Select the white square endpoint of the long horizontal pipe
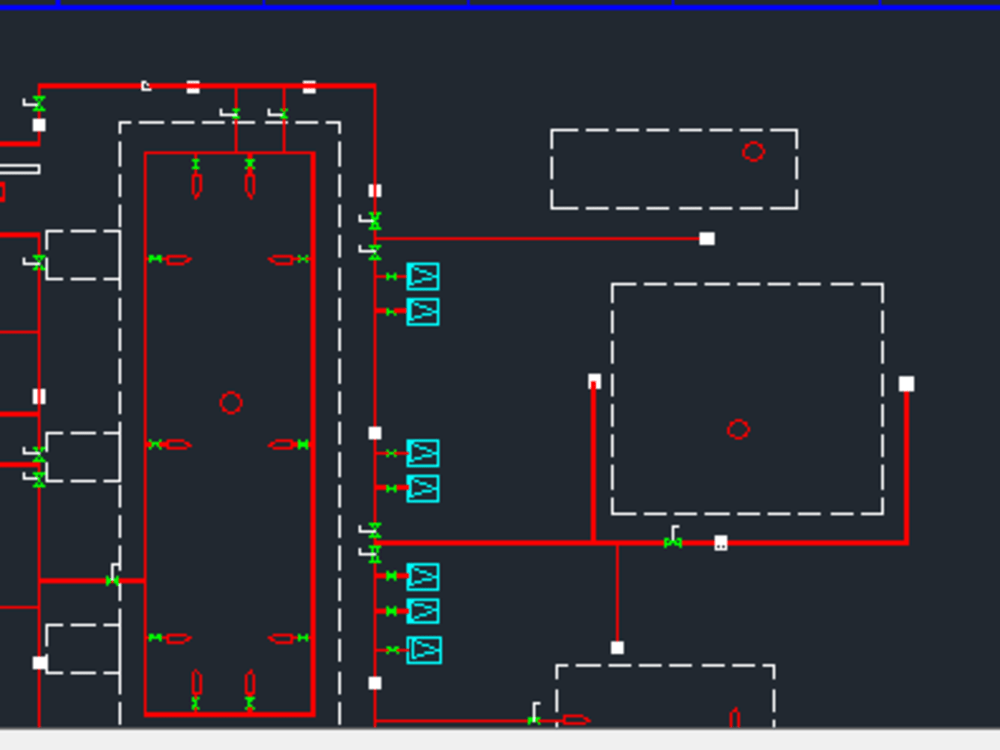The image size is (1000, 750). click(708, 237)
